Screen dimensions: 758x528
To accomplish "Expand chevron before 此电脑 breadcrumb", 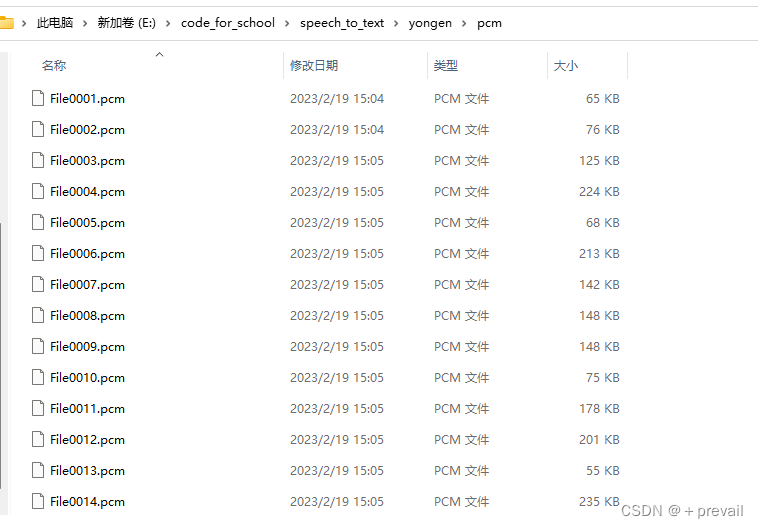I will point(24,23).
